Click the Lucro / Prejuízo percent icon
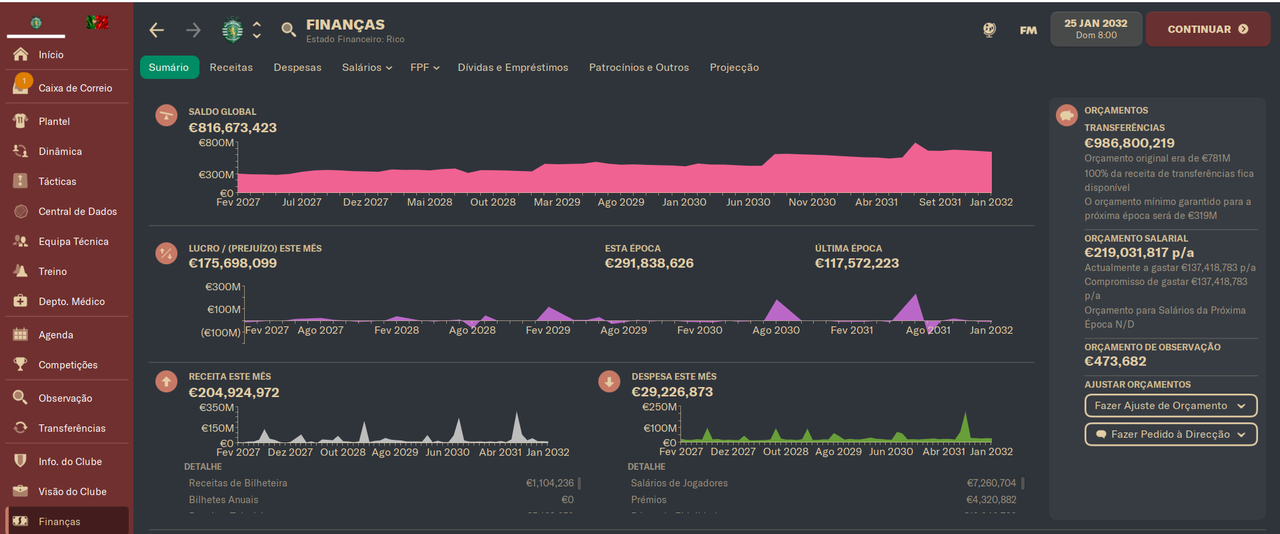Image resolution: width=1280 pixels, height=534 pixels. tap(166, 253)
